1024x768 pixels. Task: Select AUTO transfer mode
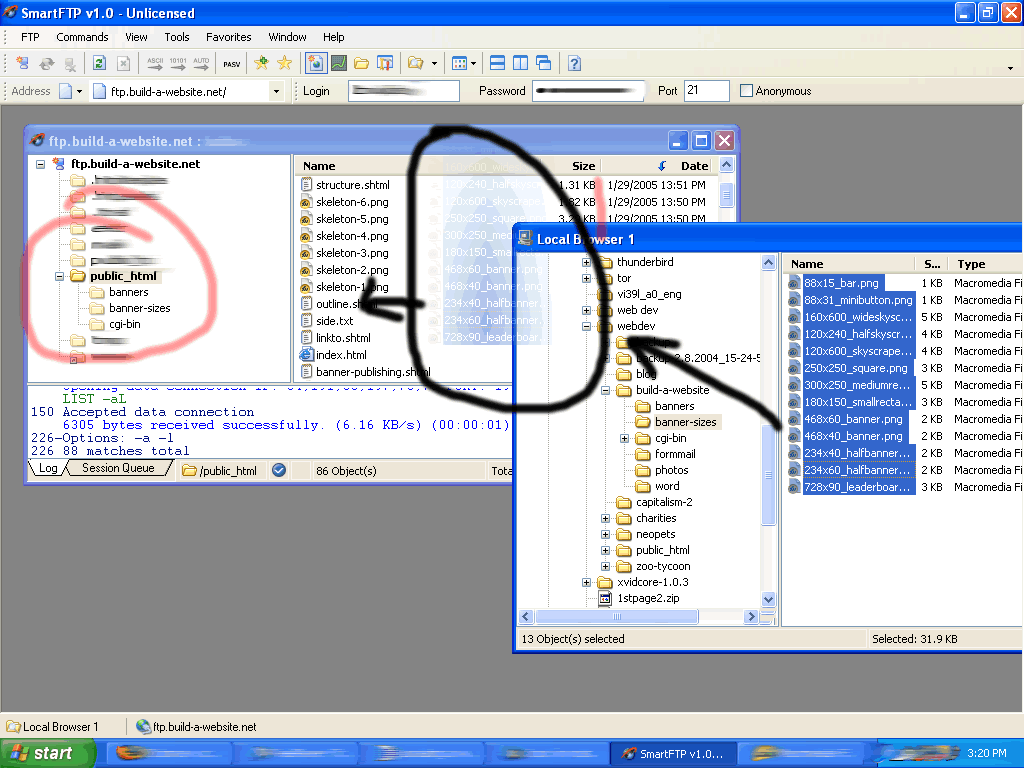click(x=201, y=63)
